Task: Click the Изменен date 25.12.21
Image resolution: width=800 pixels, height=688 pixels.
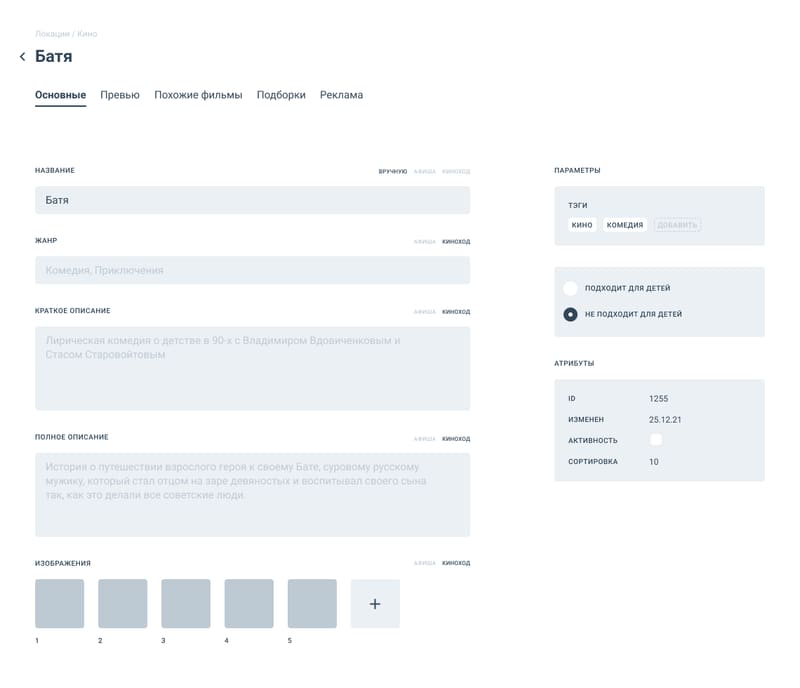Action: (x=665, y=420)
